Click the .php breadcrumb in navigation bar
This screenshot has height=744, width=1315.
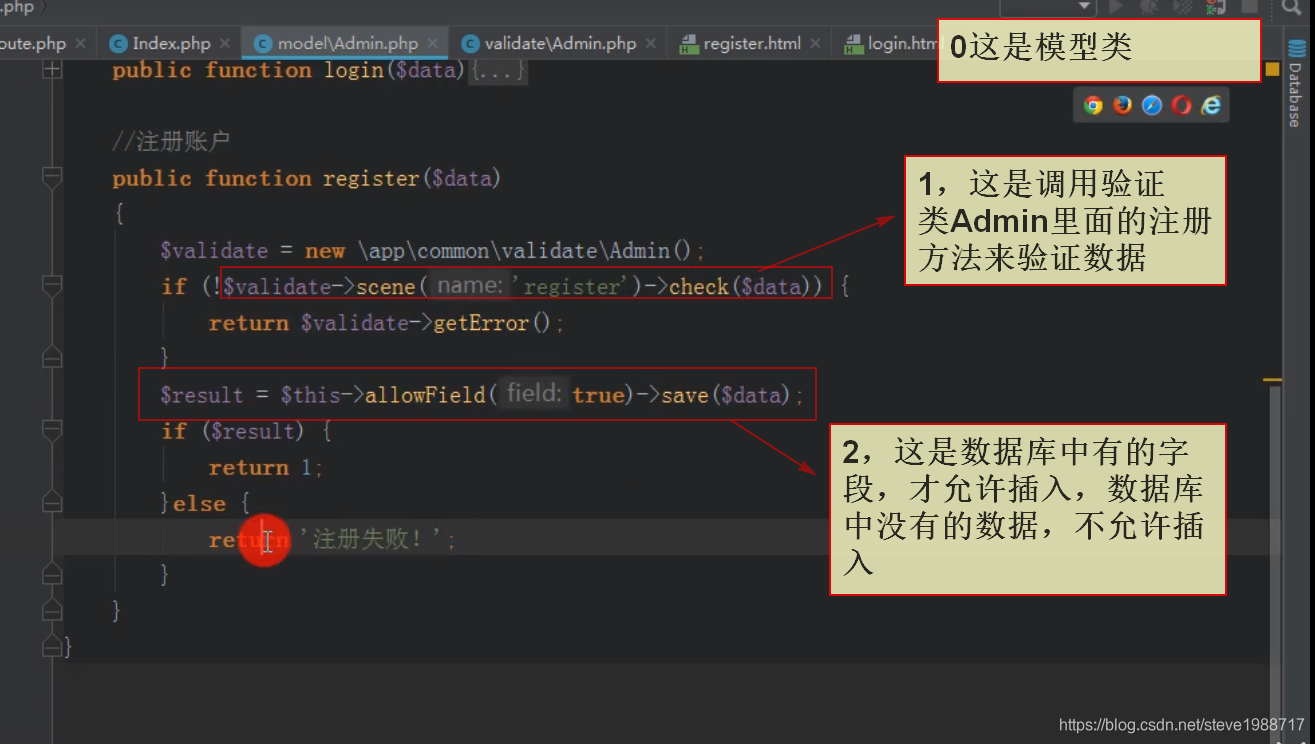(x=17, y=7)
